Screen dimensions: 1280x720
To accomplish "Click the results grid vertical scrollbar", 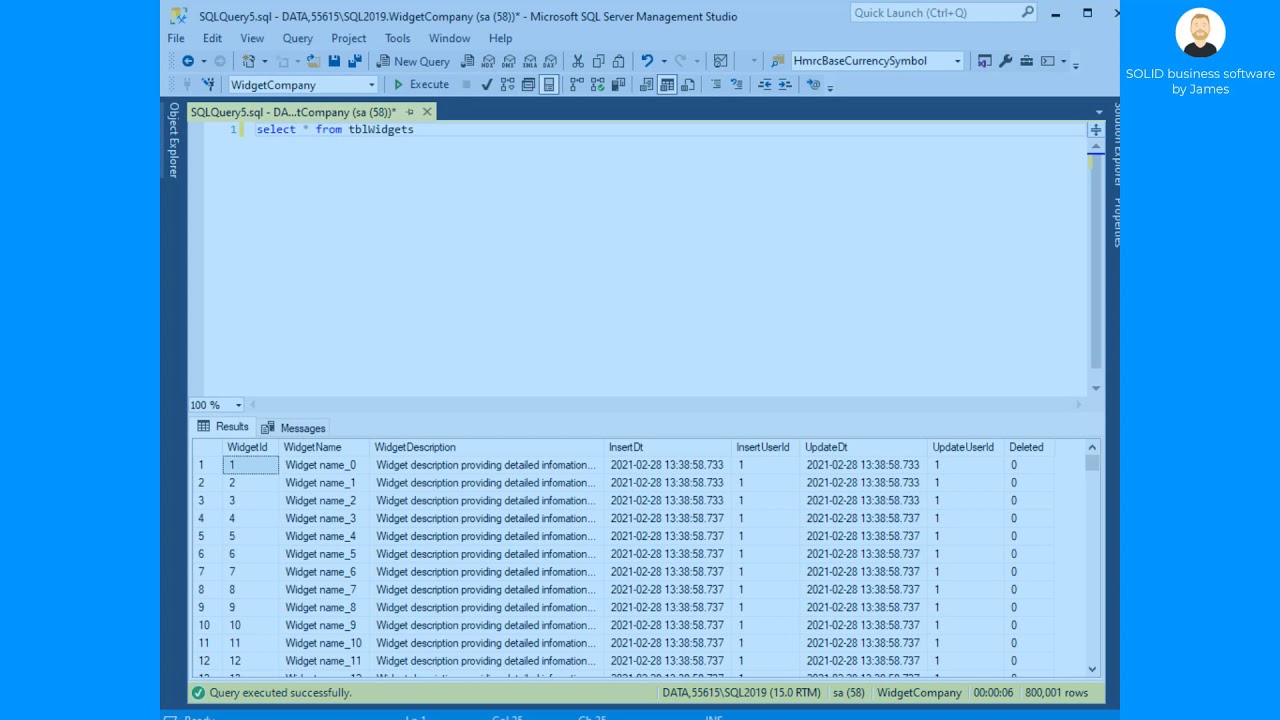I will coord(1092,557).
